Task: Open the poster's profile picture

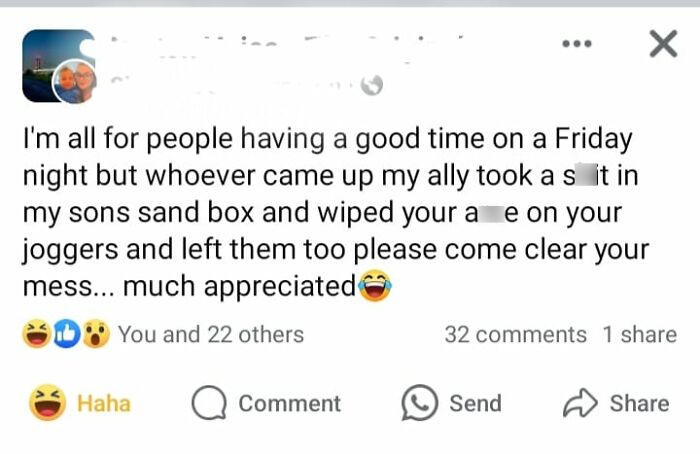Action: (x=58, y=66)
